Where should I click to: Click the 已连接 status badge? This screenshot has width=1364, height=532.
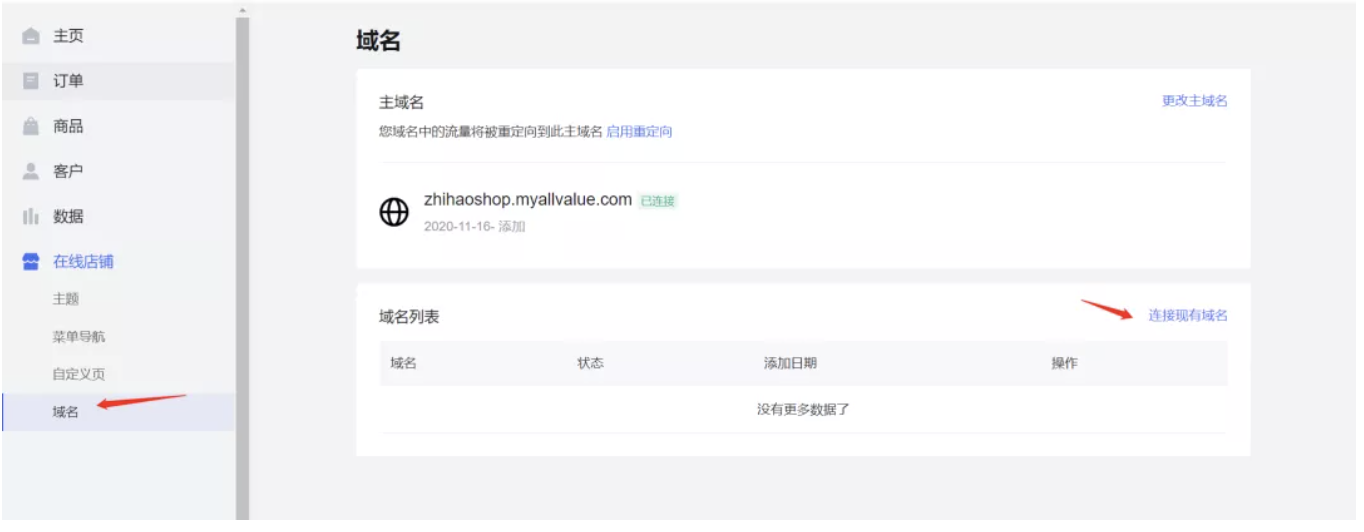coord(658,201)
